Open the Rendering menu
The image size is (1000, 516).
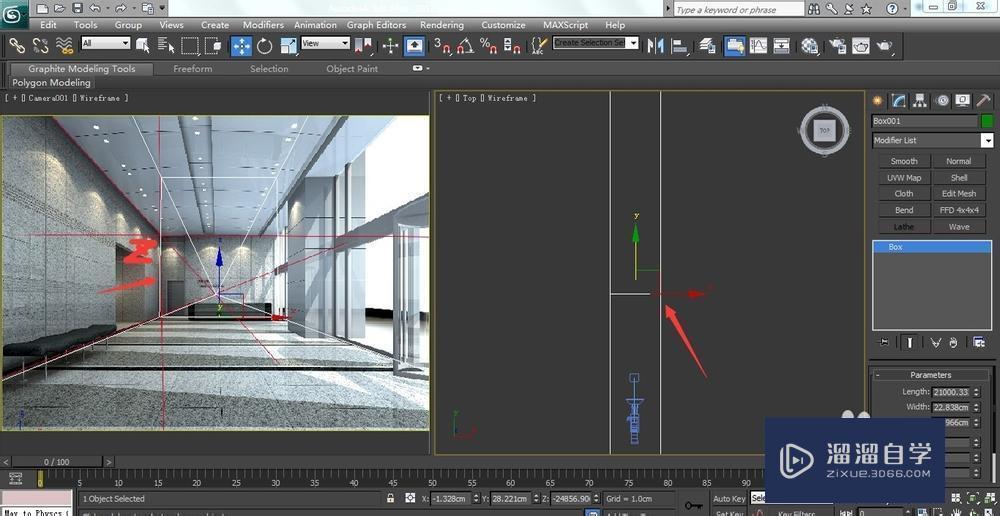click(x=442, y=25)
